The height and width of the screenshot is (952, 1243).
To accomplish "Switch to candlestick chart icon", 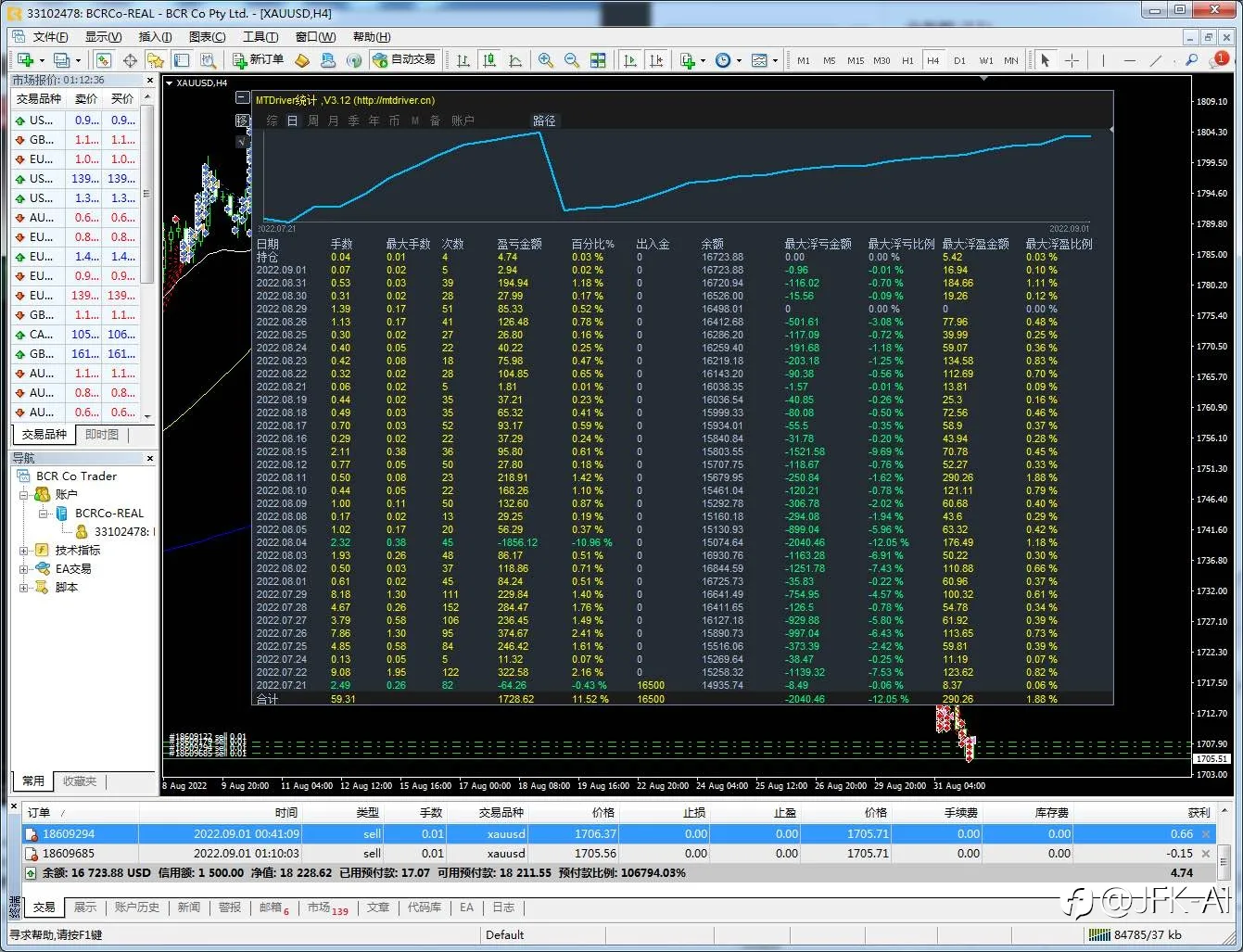I will [x=489, y=60].
